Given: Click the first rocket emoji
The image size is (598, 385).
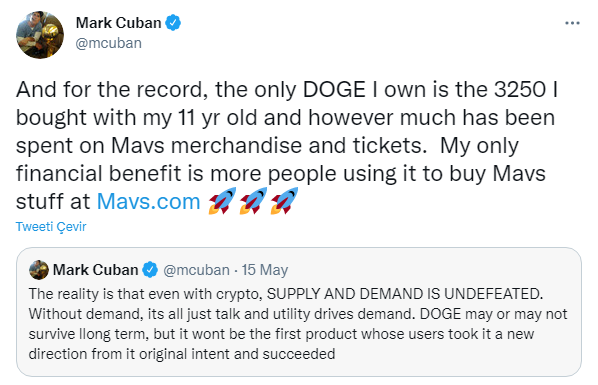Looking at the screenshot, I should [222, 201].
